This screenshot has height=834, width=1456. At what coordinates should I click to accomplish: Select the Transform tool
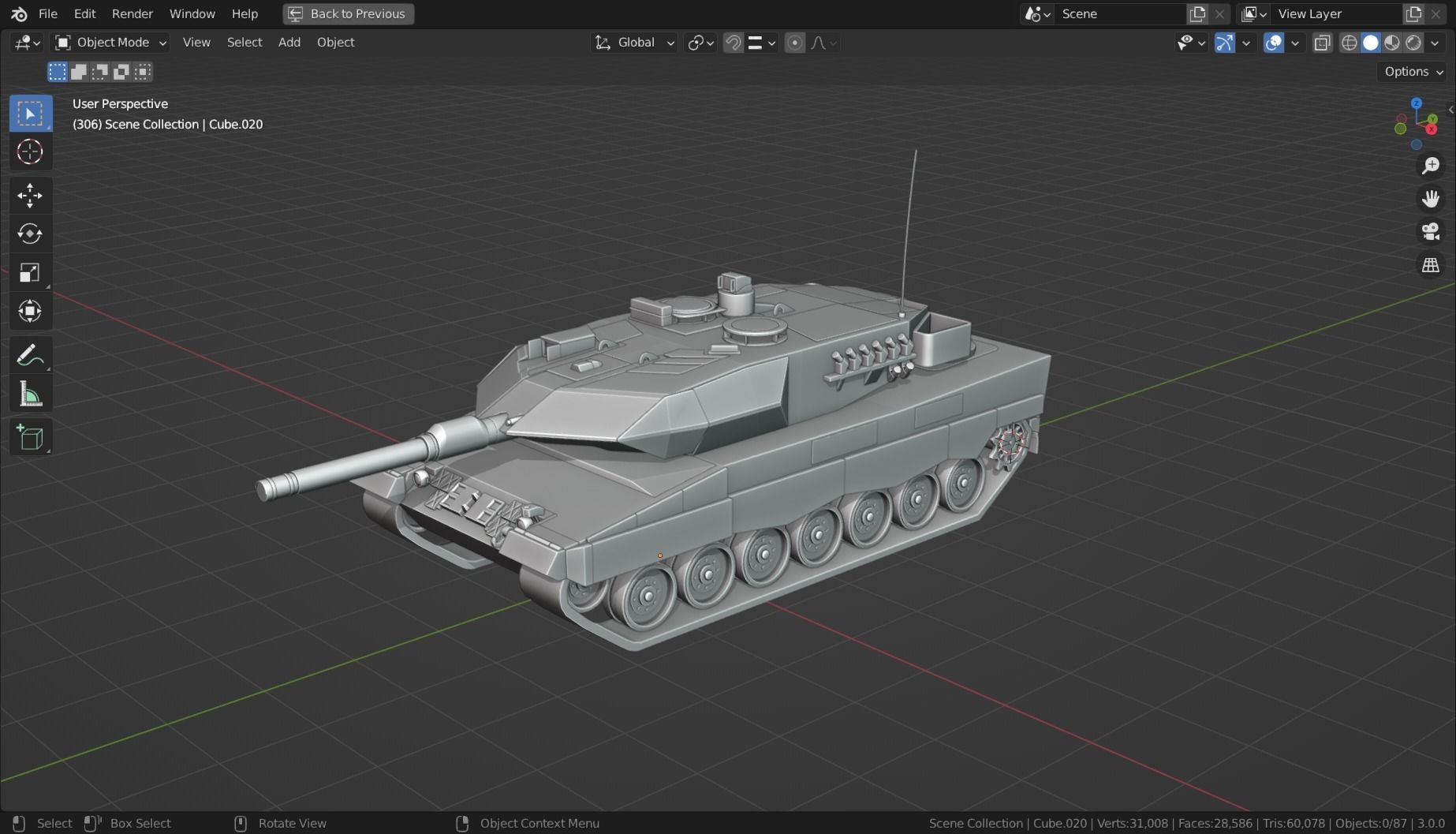pos(30,311)
